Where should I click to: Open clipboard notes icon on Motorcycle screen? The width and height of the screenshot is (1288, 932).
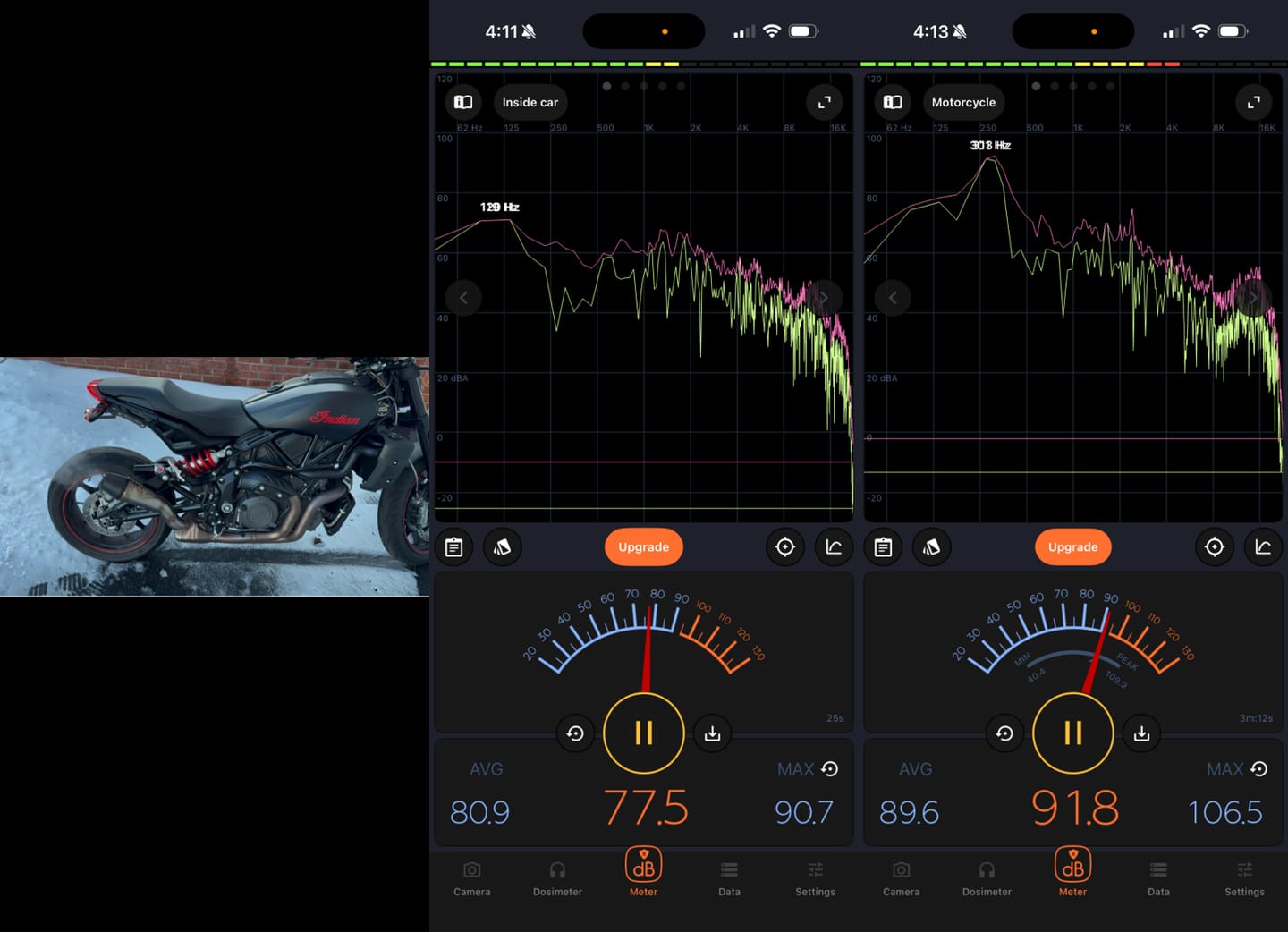(x=884, y=546)
